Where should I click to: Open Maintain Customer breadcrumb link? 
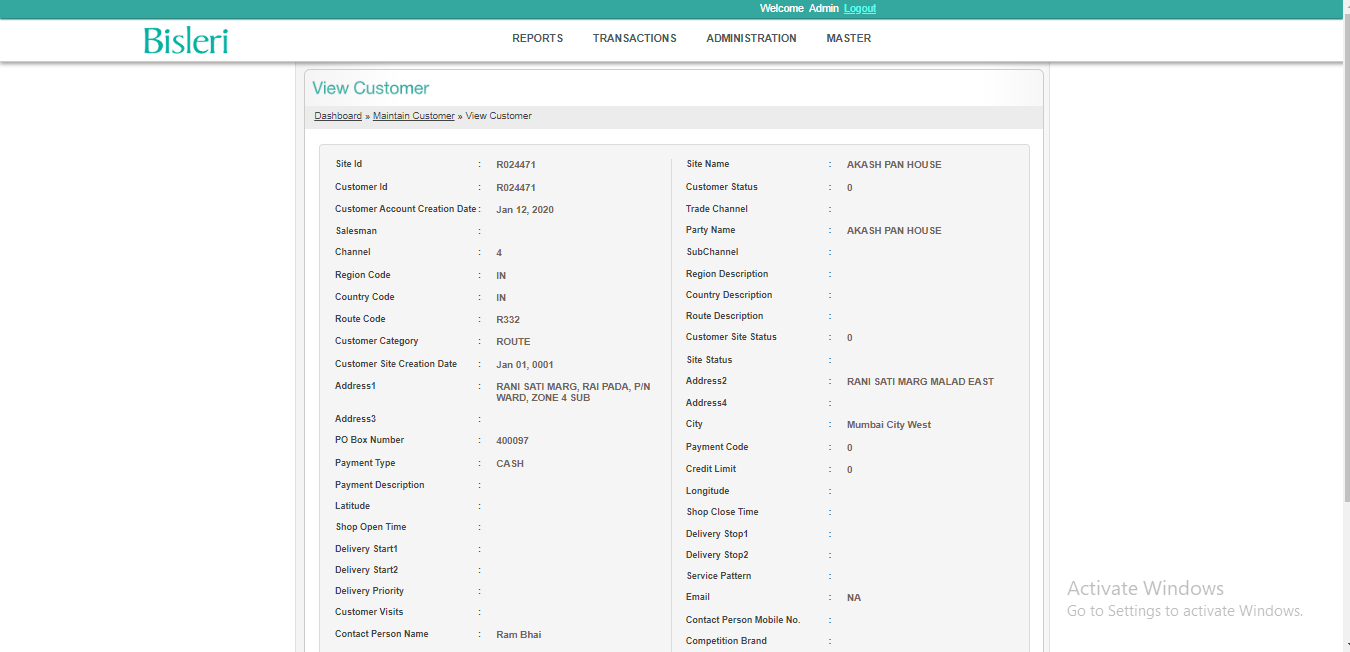[413, 116]
